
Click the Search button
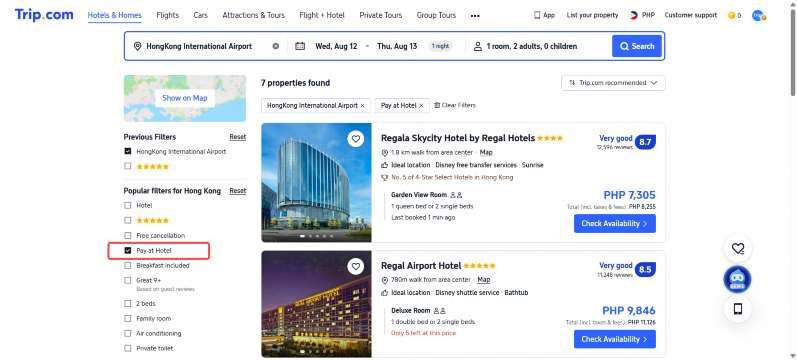coord(637,46)
